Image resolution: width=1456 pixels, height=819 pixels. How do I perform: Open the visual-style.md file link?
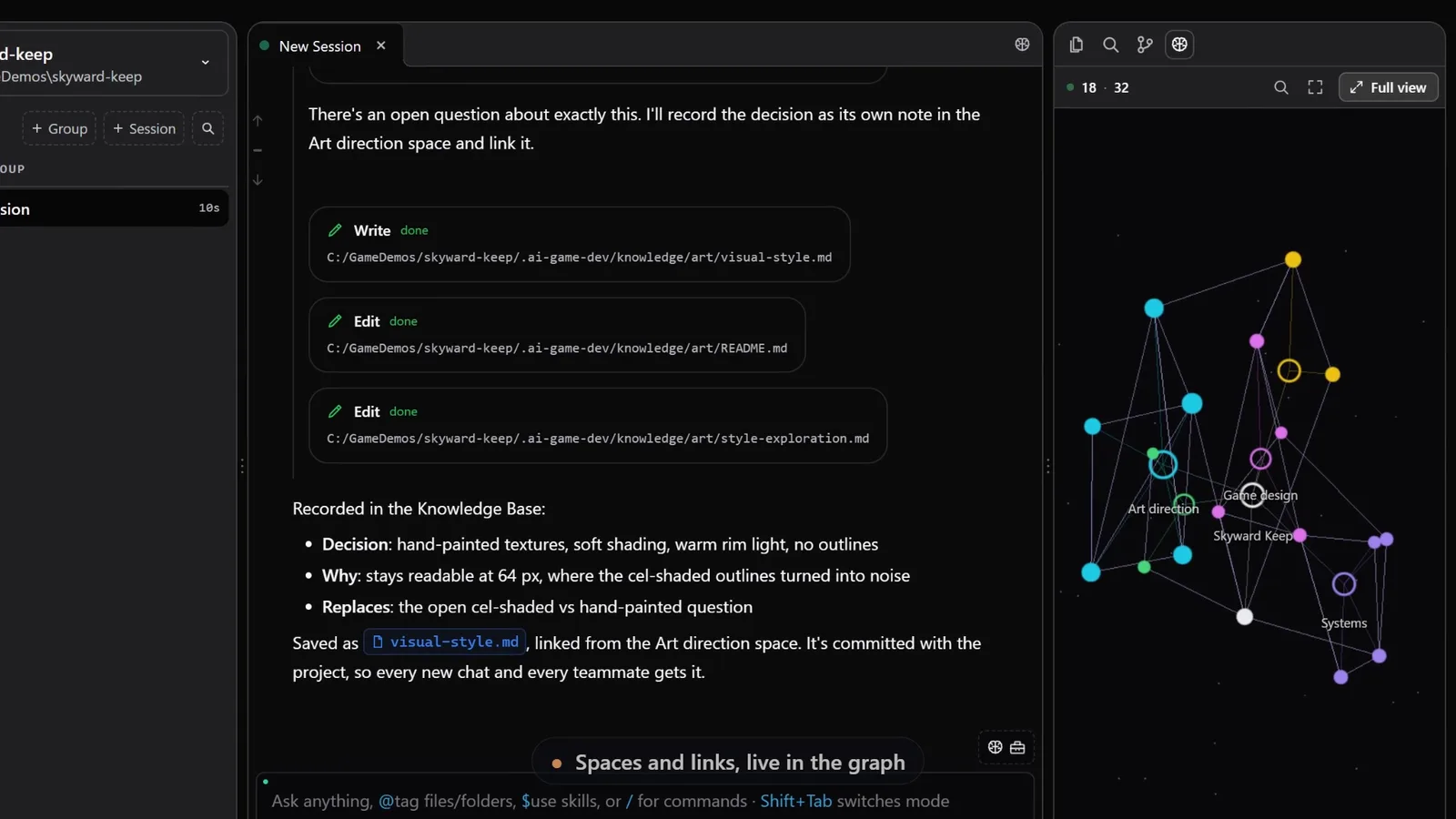(445, 642)
